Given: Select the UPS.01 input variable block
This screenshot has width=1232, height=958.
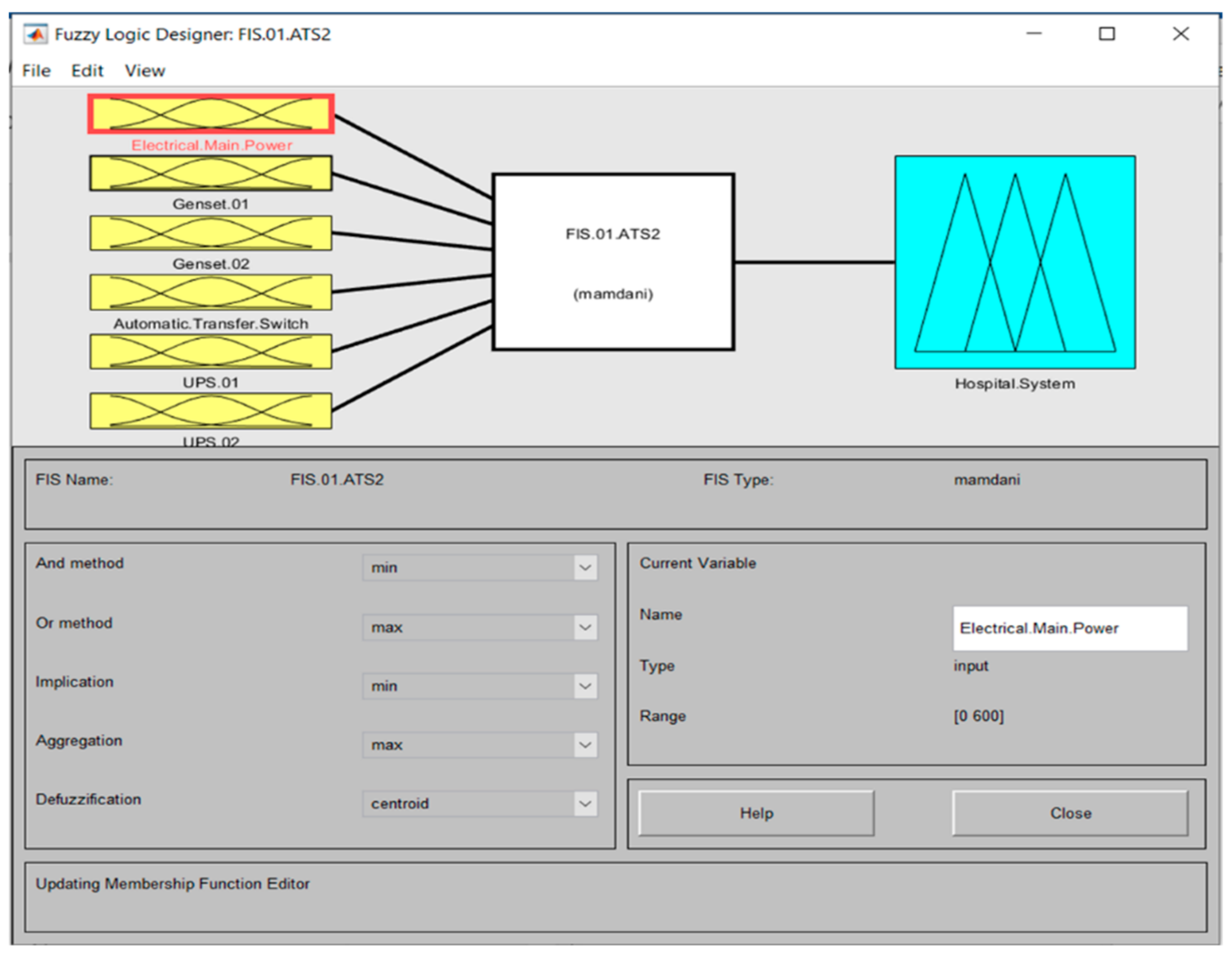Looking at the screenshot, I should tap(210, 352).
